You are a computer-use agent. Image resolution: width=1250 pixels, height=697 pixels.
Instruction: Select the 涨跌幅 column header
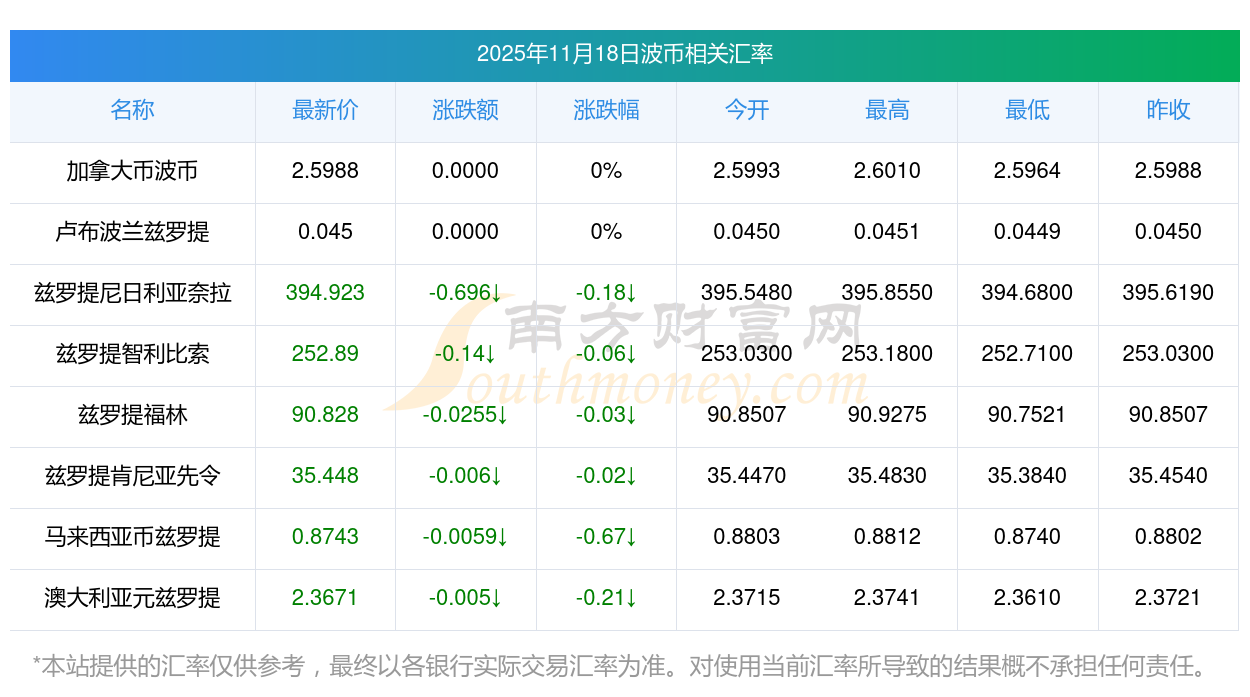tap(606, 110)
